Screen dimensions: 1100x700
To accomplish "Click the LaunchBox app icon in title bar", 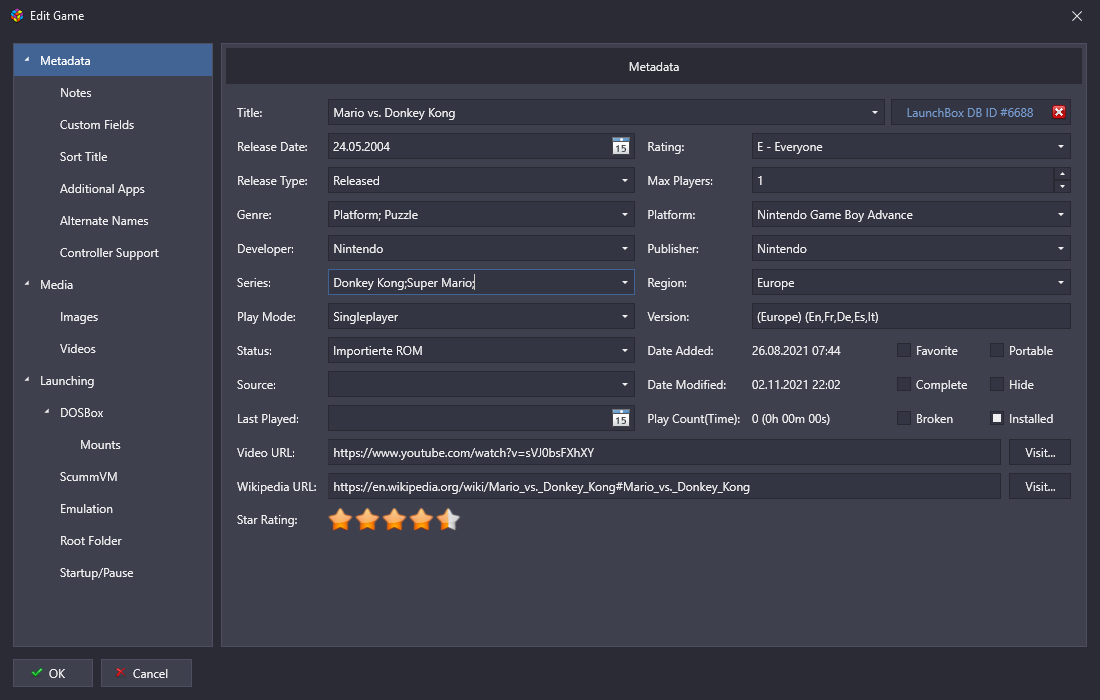I will (x=17, y=15).
